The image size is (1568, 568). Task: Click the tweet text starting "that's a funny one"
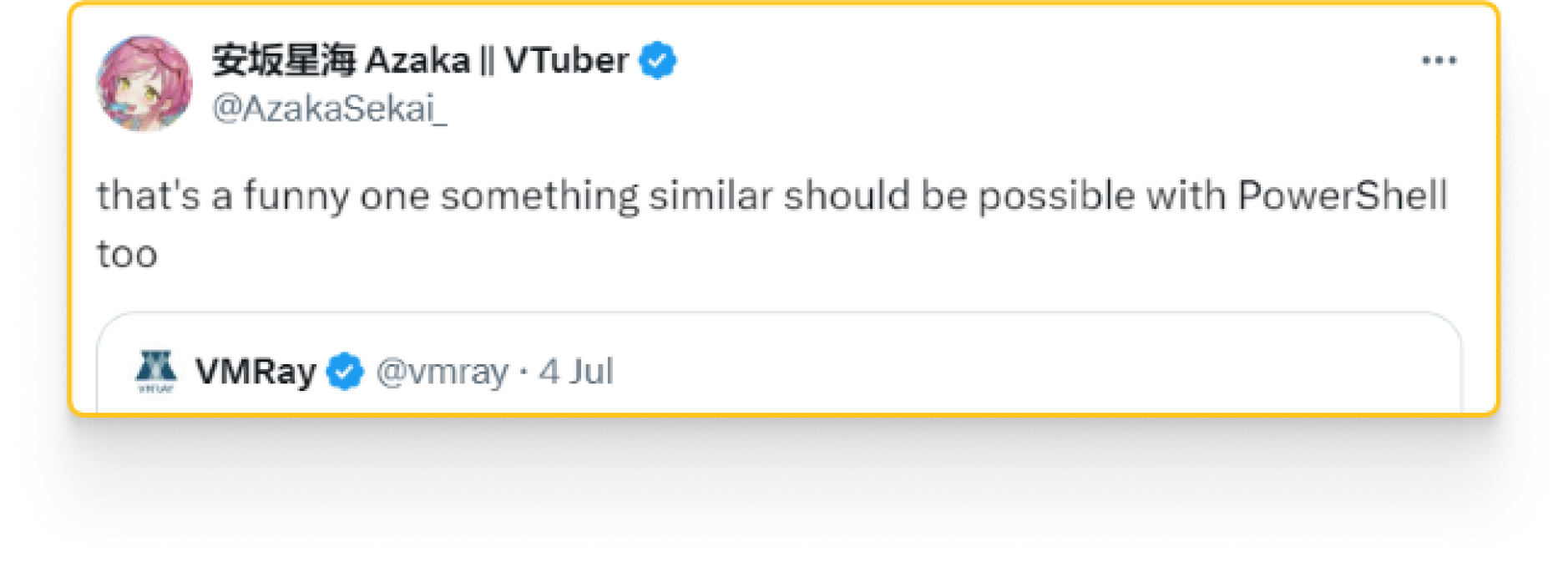tap(772, 224)
